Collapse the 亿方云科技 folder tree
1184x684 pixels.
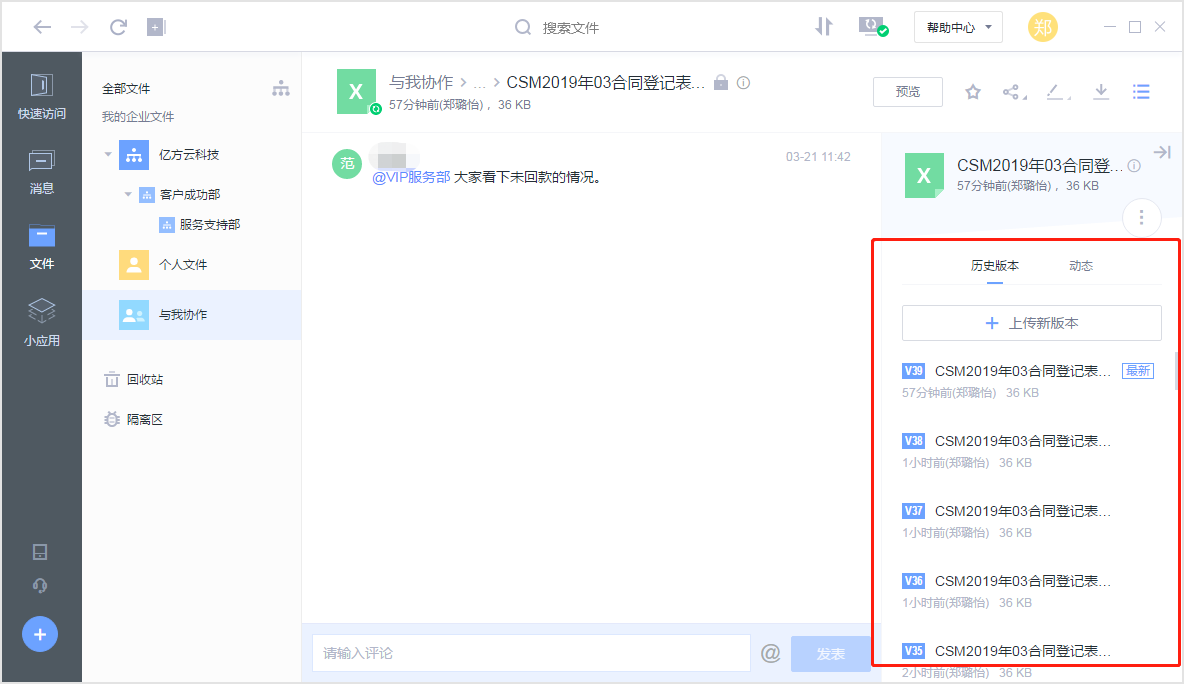[108, 154]
